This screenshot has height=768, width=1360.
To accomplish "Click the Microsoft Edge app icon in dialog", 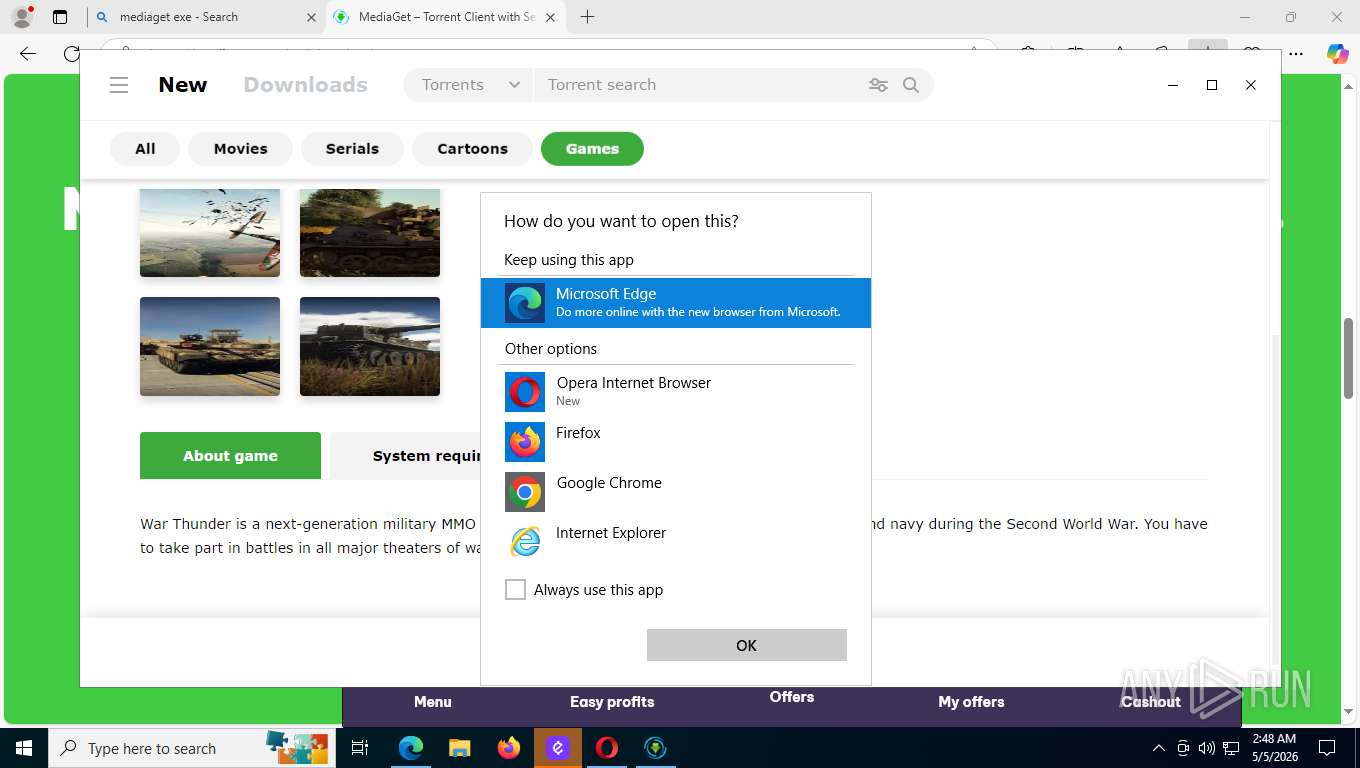I will click(x=525, y=303).
